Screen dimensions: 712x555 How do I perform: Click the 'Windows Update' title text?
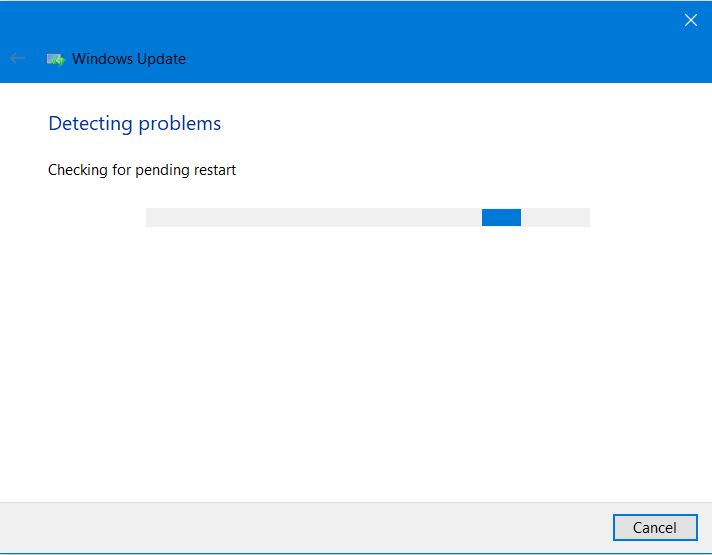(129, 59)
